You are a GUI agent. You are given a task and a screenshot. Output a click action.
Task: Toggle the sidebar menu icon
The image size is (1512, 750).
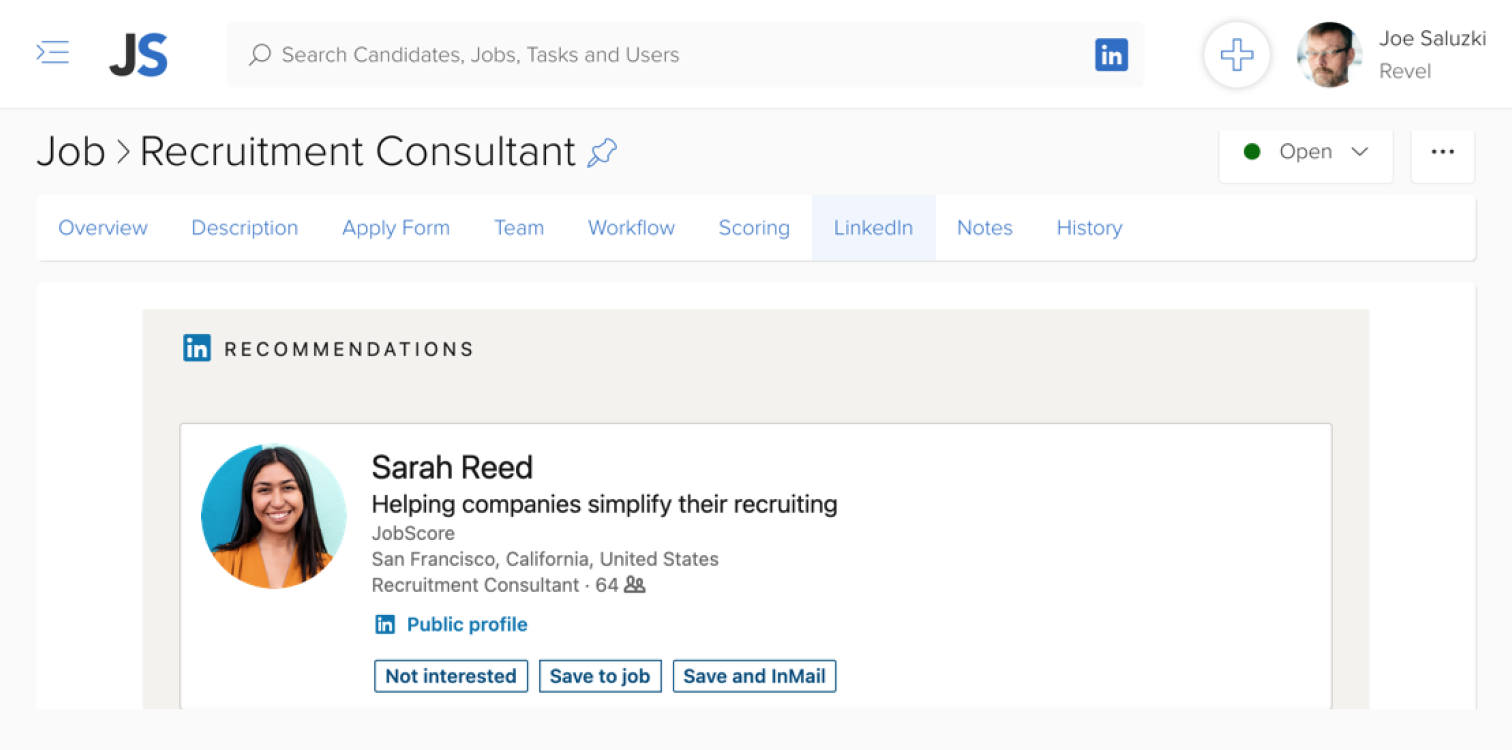coord(53,53)
